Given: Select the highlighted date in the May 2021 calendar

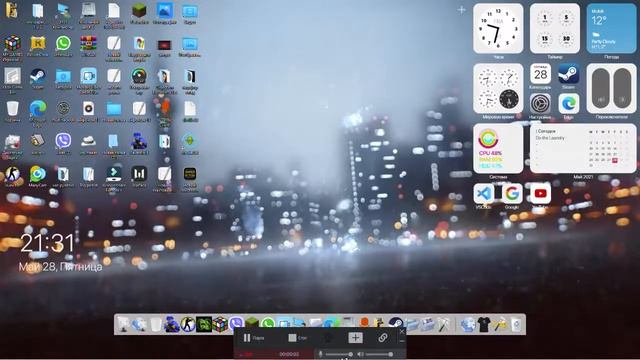Looking at the screenshot, I should coord(615,160).
